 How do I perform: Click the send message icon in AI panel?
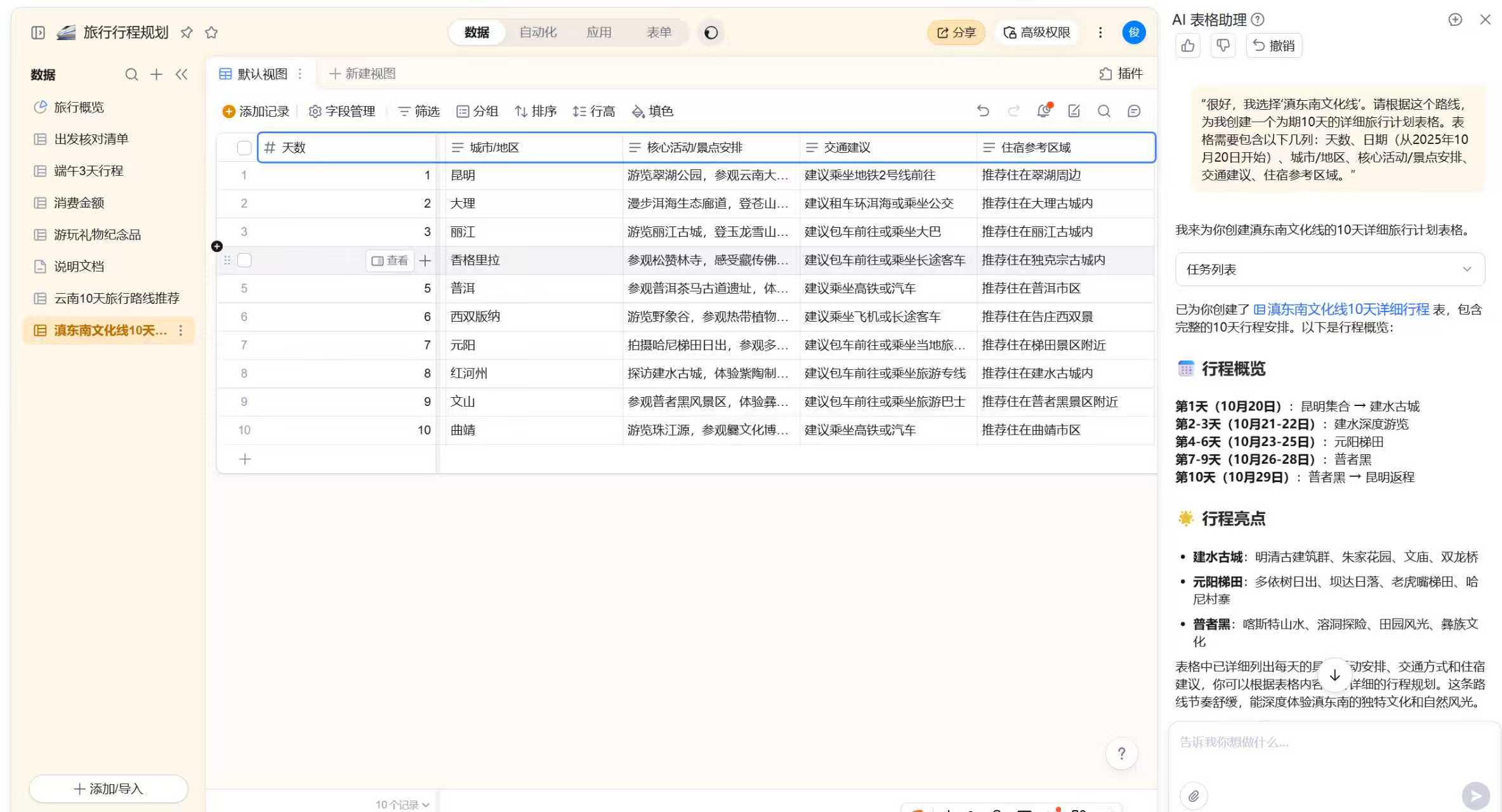[1474, 795]
